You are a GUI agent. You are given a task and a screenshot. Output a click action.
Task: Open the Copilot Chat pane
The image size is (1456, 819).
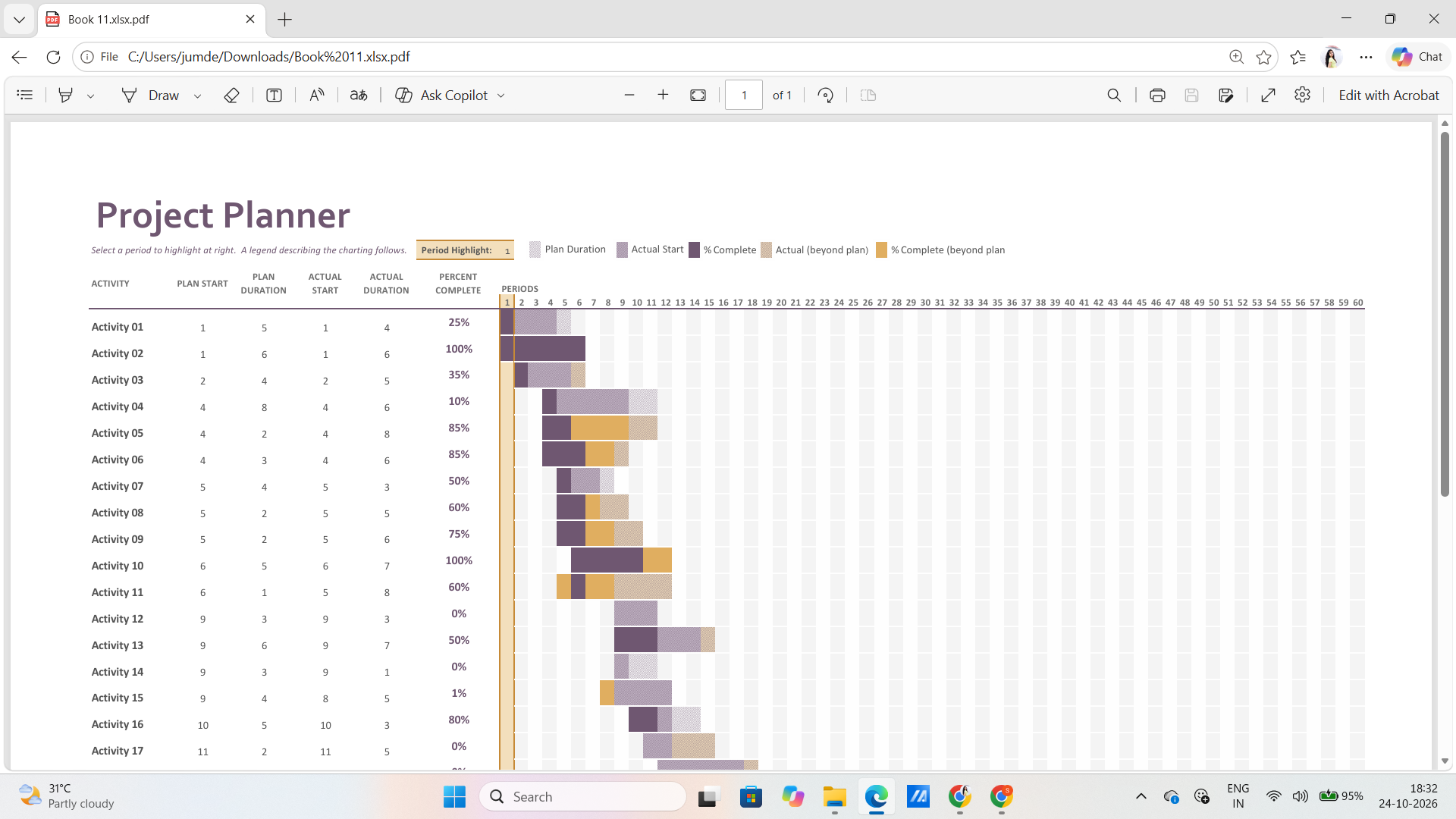[x=1417, y=57]
